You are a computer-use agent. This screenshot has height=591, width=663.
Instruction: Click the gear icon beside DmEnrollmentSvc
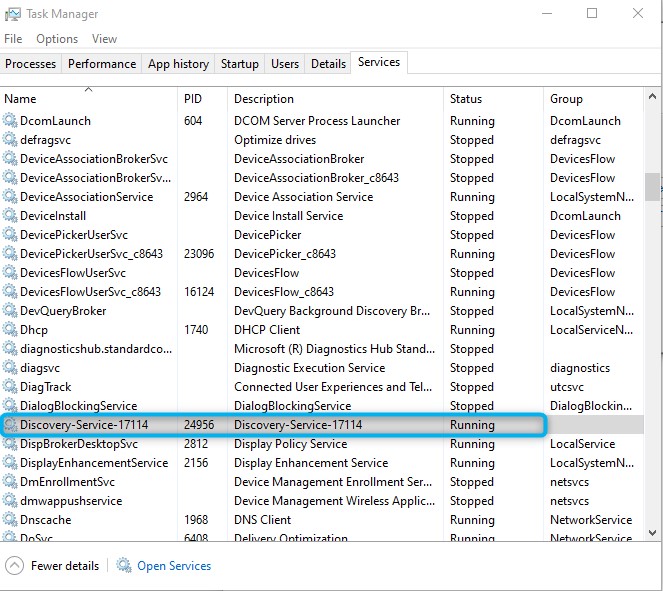10,482
